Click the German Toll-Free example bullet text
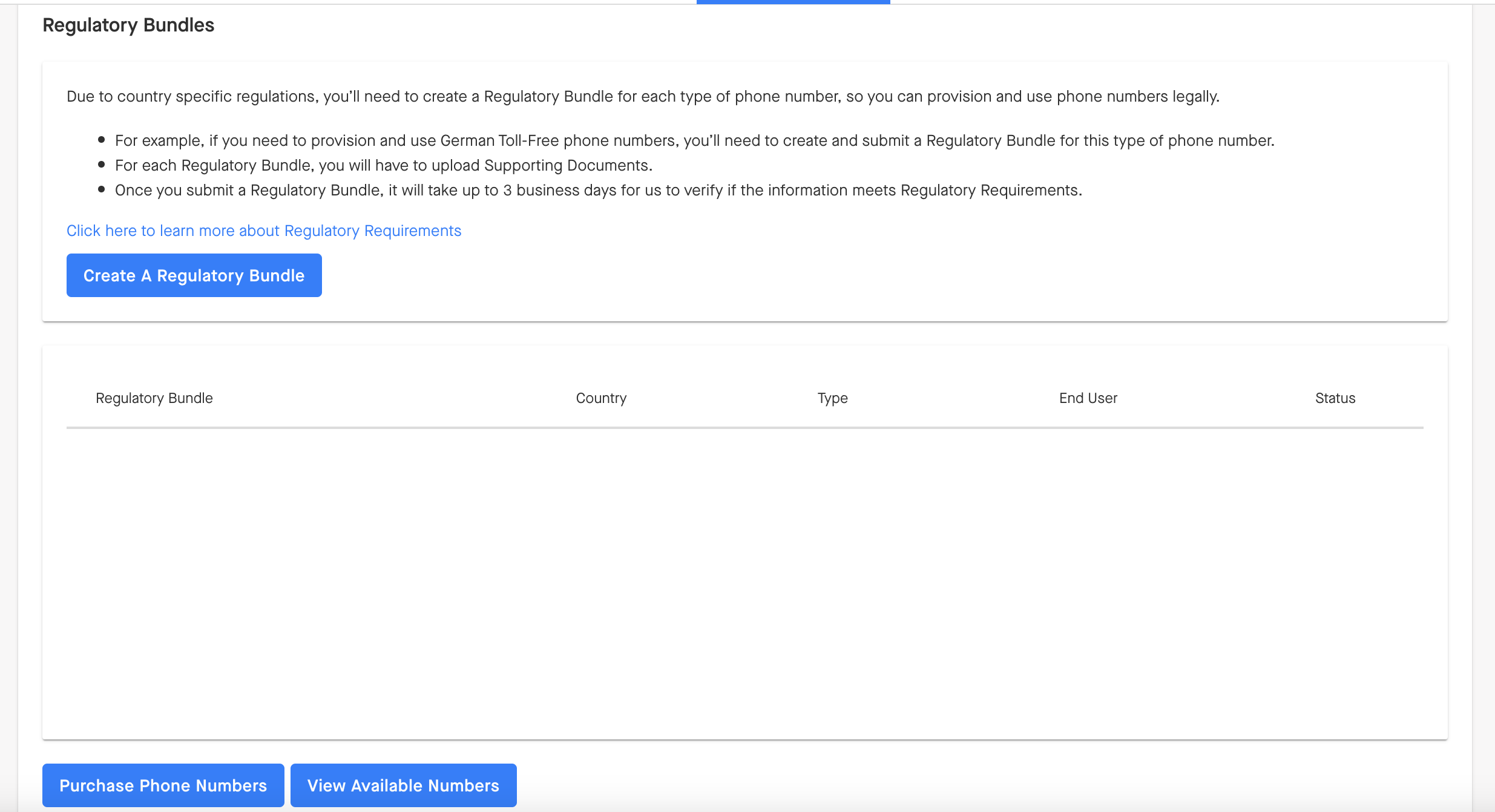Image resolution: width=1495 pixels, height=812 pixels. pyautogui.click(x=694, y=140)
